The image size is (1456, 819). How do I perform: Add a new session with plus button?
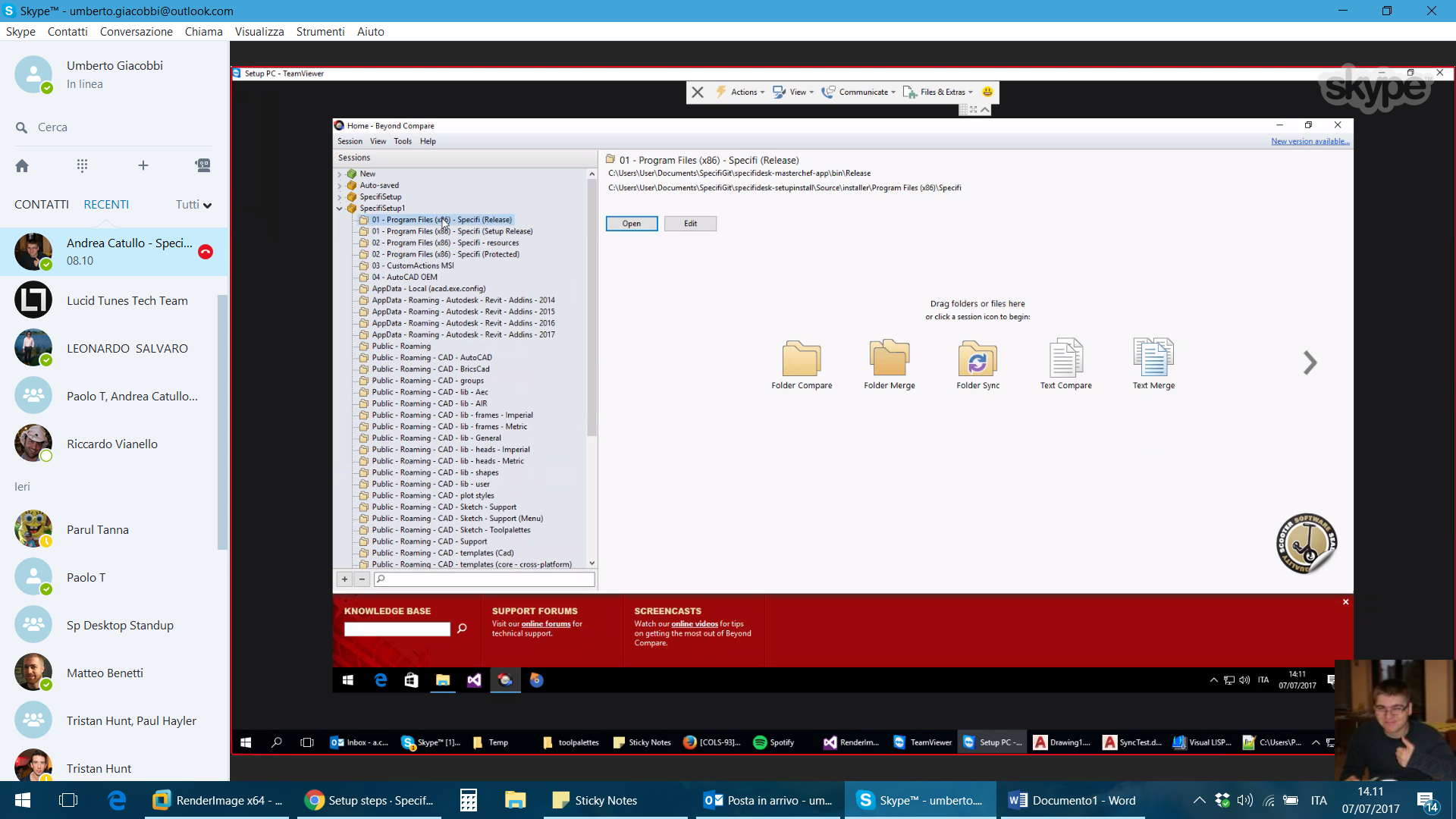pyautogui.click(x=344, y=579)
